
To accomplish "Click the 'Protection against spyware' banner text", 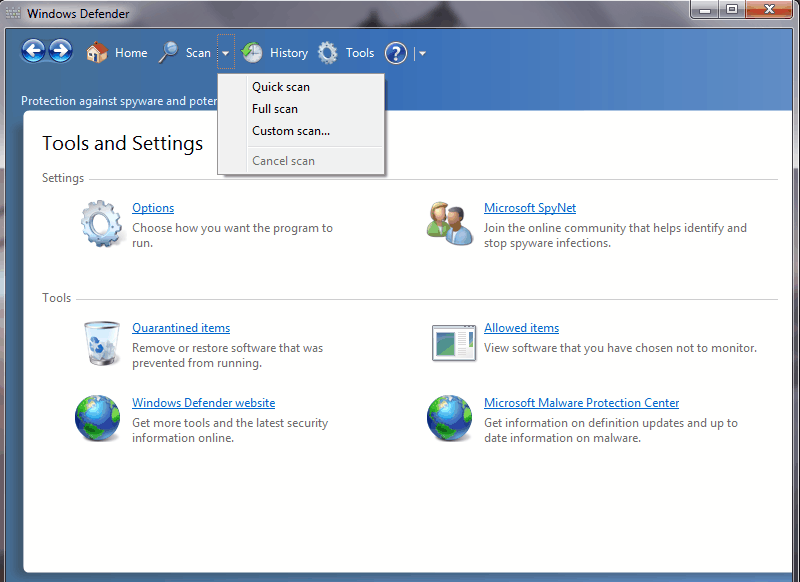I will pos(119,101).
